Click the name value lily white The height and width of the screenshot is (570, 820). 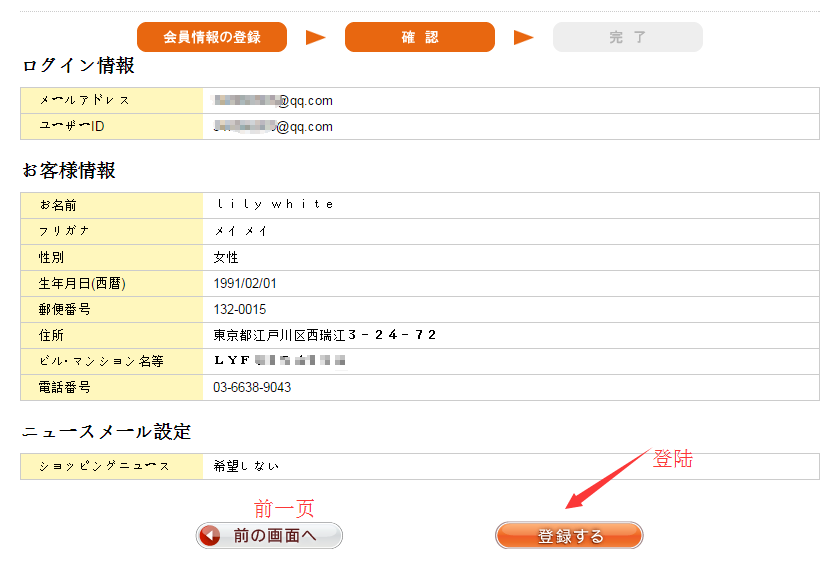tap(275, 205)
